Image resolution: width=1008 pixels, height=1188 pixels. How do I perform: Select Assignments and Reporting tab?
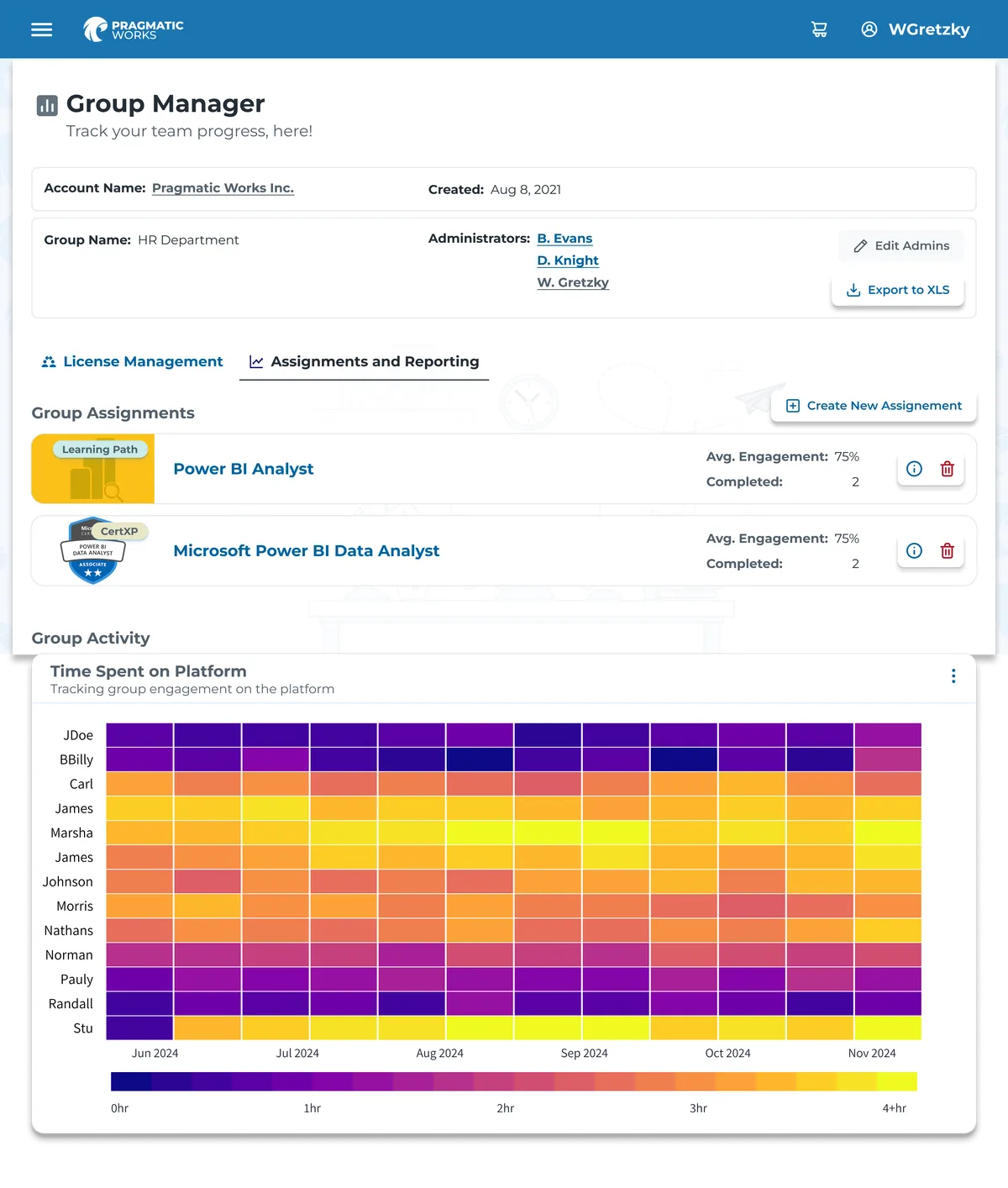click(364, 361)
